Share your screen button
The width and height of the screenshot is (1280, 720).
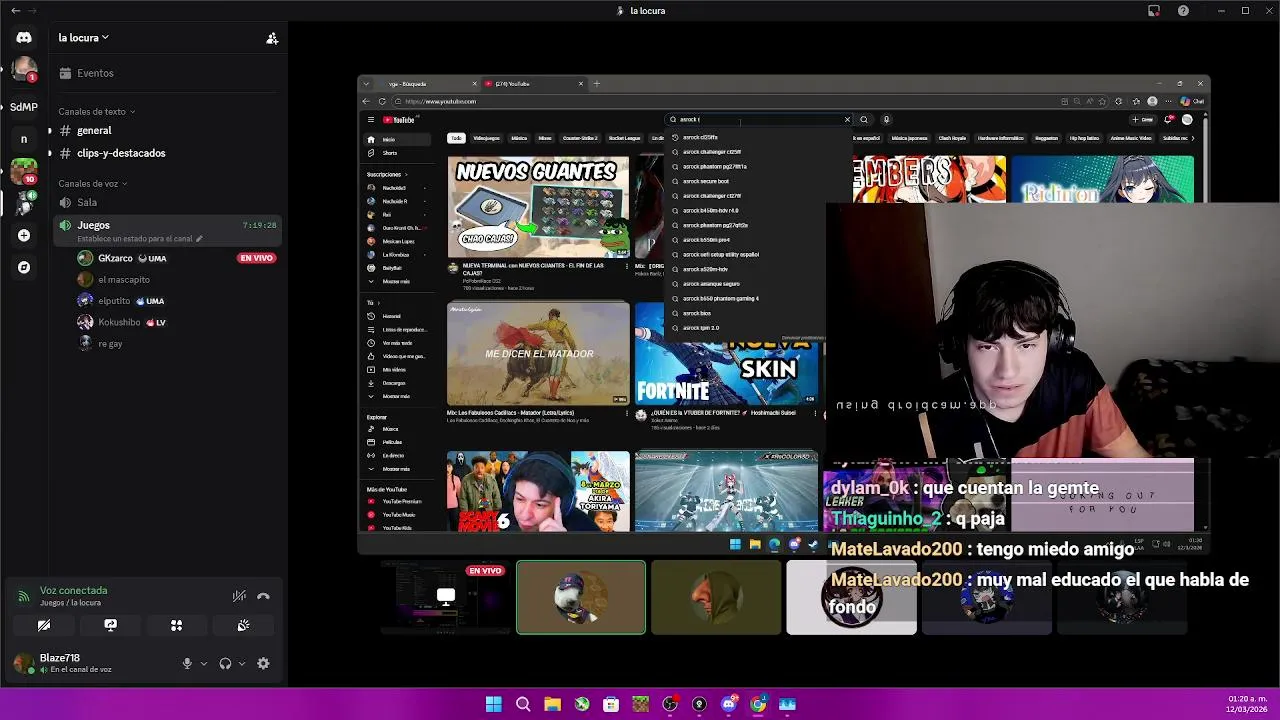point(110,625)
